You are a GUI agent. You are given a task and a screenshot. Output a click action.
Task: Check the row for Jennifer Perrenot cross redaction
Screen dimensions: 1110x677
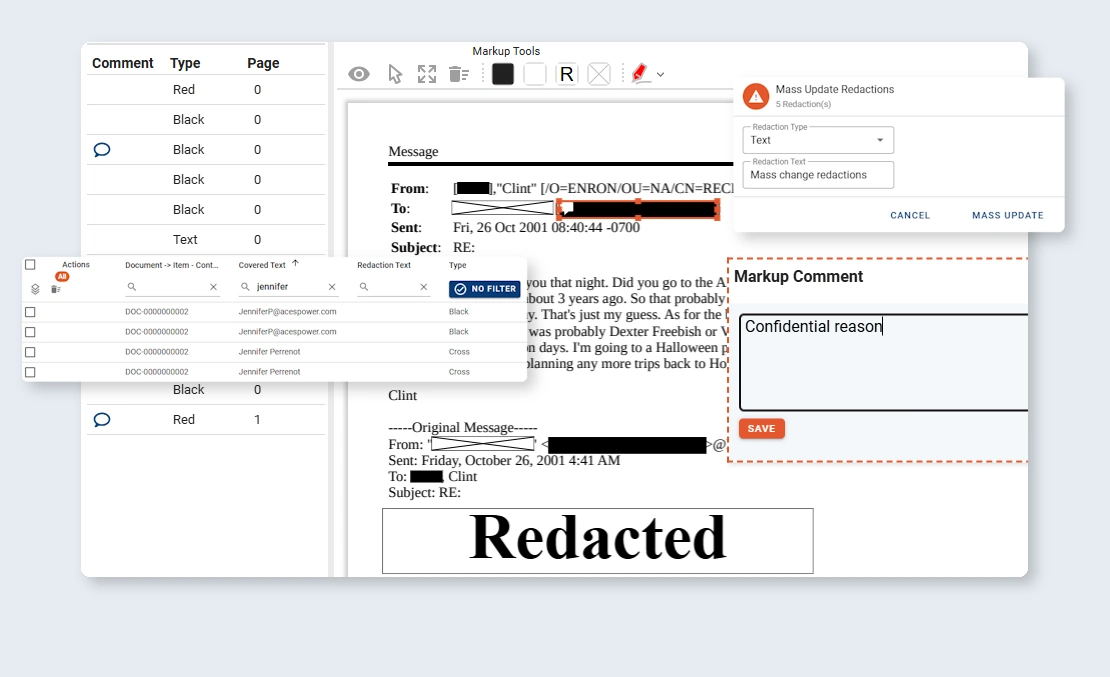click(30, 351)
